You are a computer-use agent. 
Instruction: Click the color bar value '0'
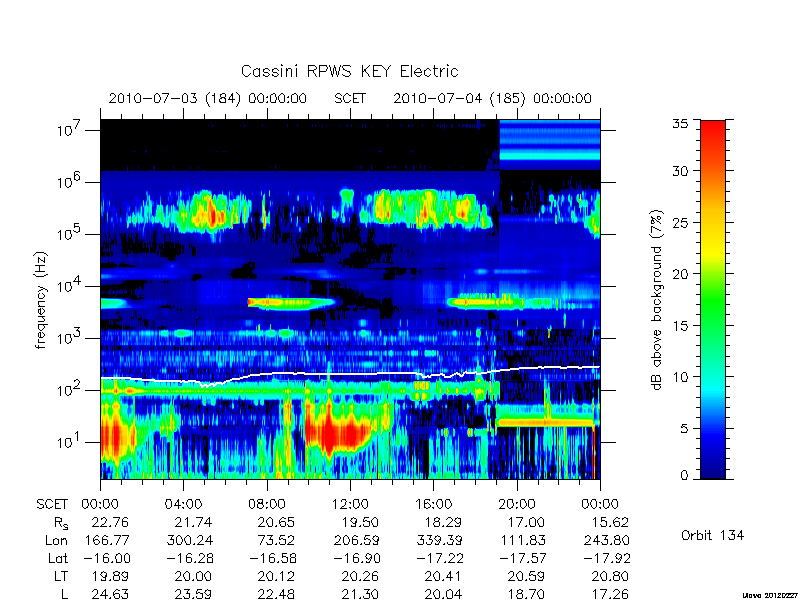[685, 475]
